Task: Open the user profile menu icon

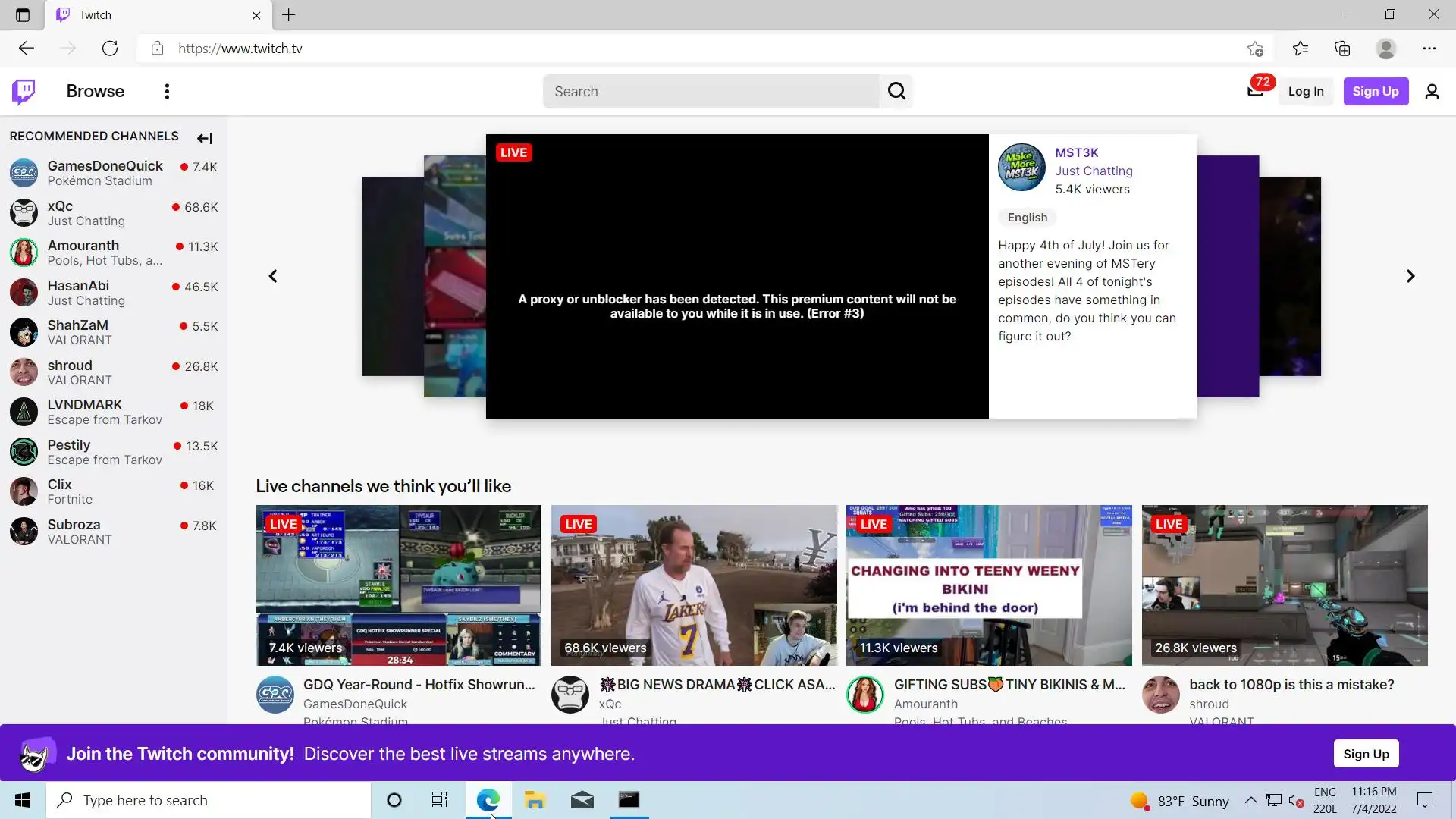Action: [1432, 91]
